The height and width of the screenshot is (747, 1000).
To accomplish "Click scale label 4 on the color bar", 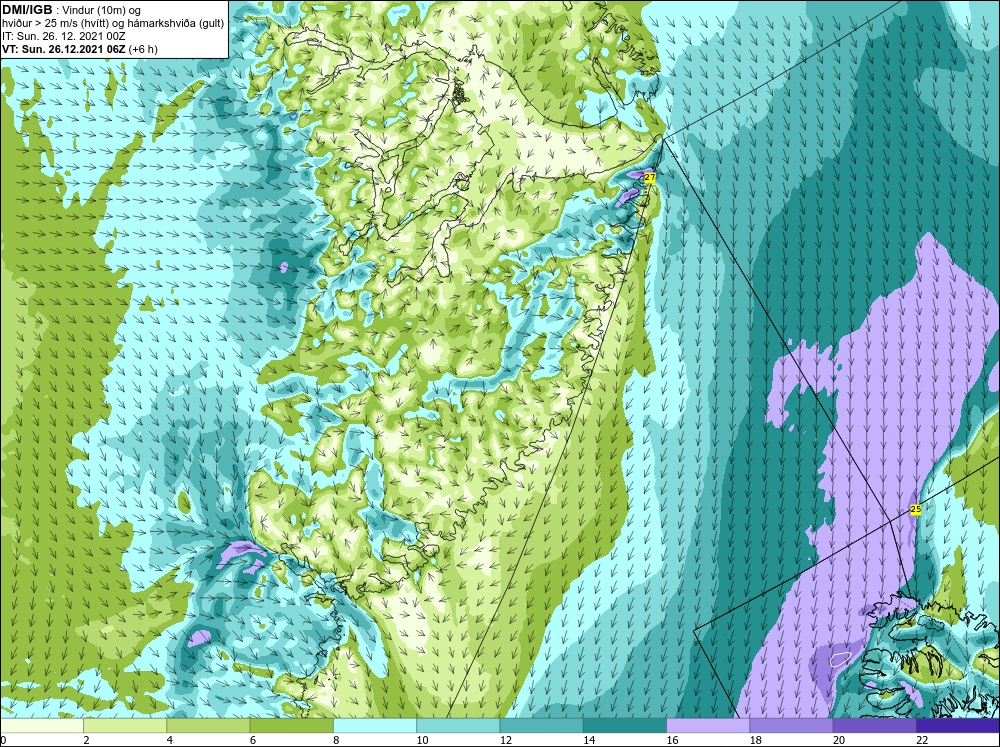I will [x=169, y=740].
